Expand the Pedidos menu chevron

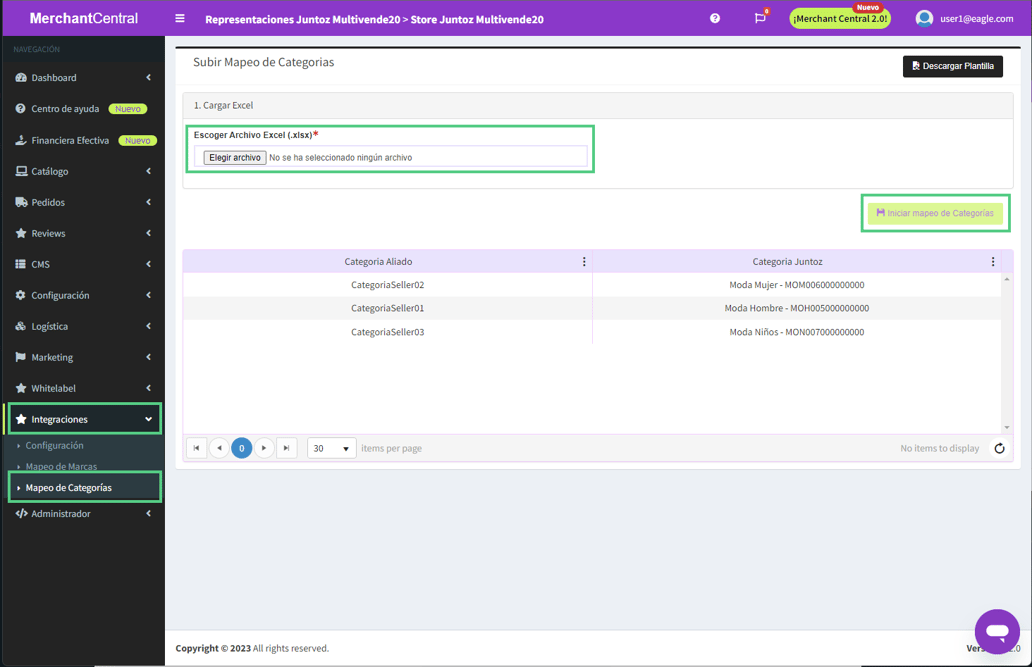click(148, 202)
